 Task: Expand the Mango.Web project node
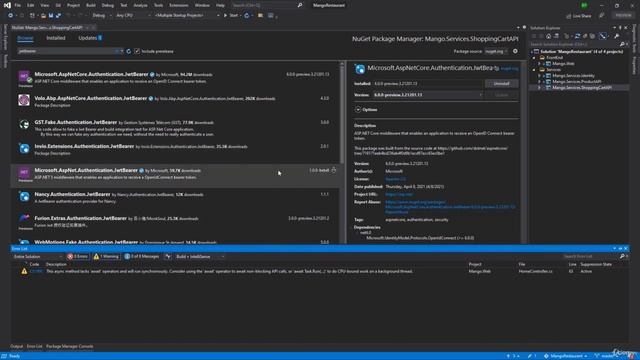tap(539, 64)
